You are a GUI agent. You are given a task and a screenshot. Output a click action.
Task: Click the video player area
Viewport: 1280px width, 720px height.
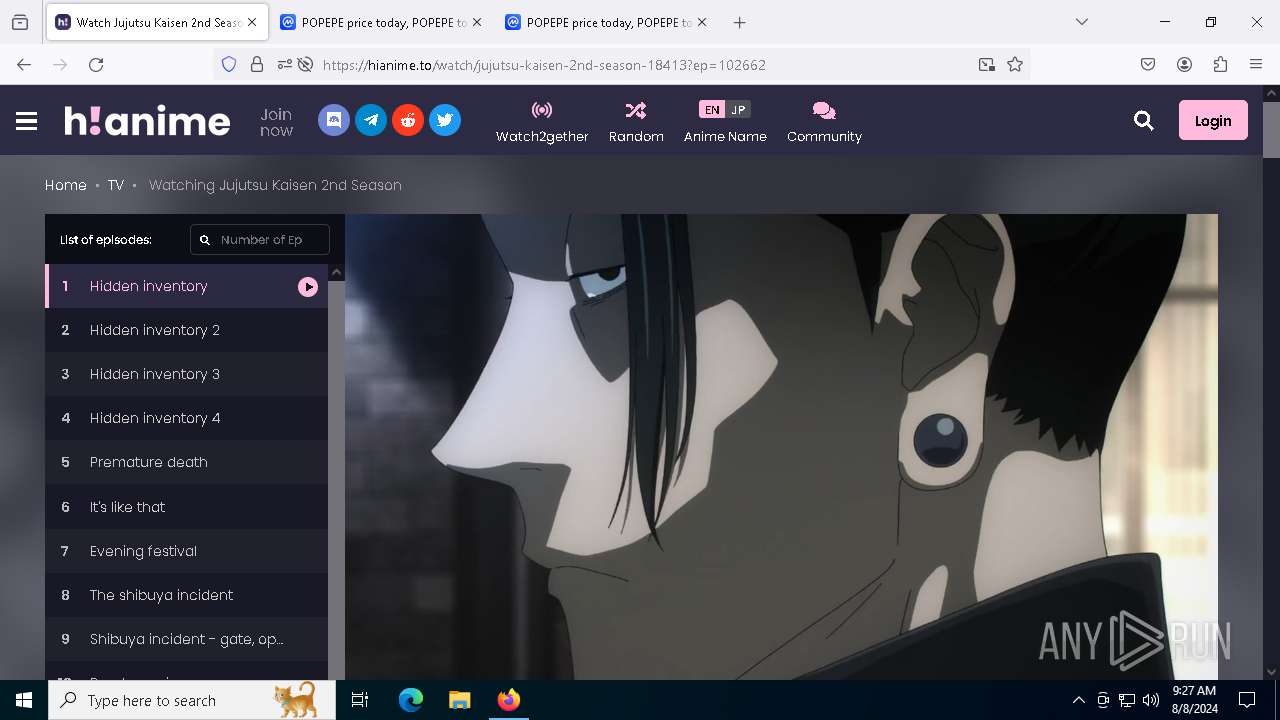pyautogui.click(x=781, y=447)
